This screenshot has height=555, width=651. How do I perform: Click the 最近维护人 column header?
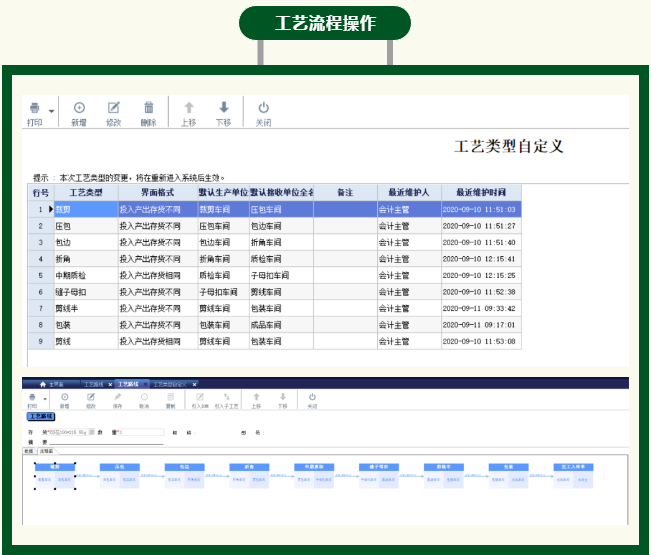coord(409,193)
